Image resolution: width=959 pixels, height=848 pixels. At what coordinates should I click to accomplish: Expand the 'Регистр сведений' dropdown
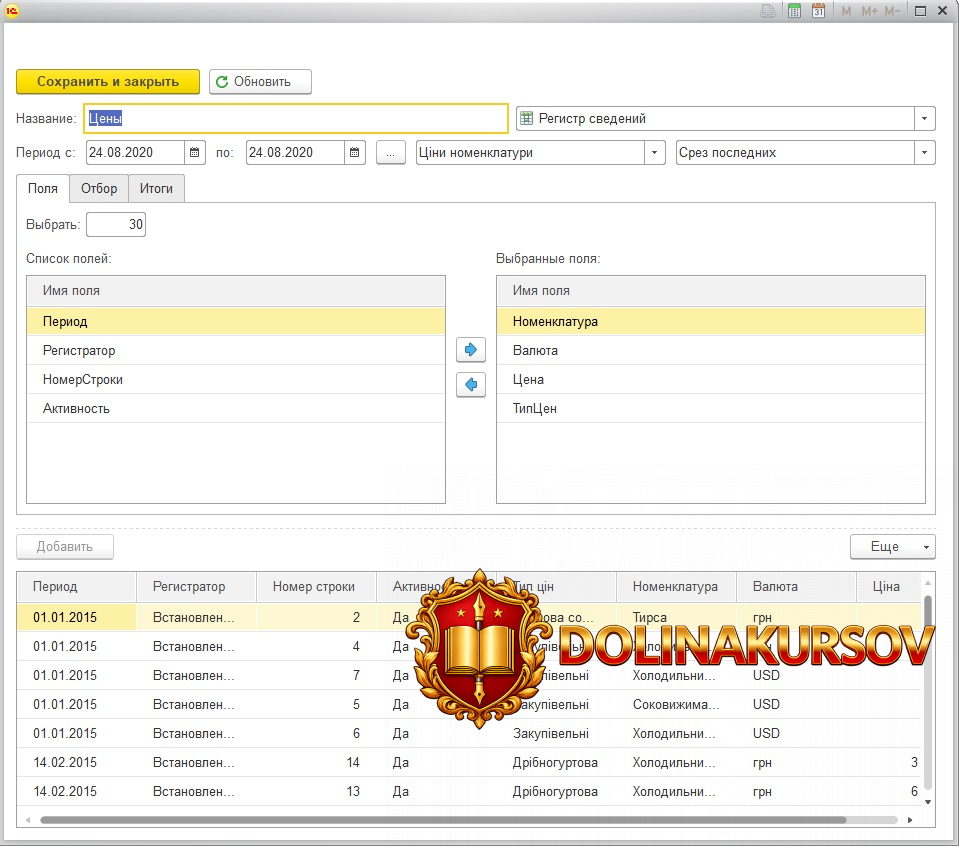pyautogui.click(x=925, y=119)
